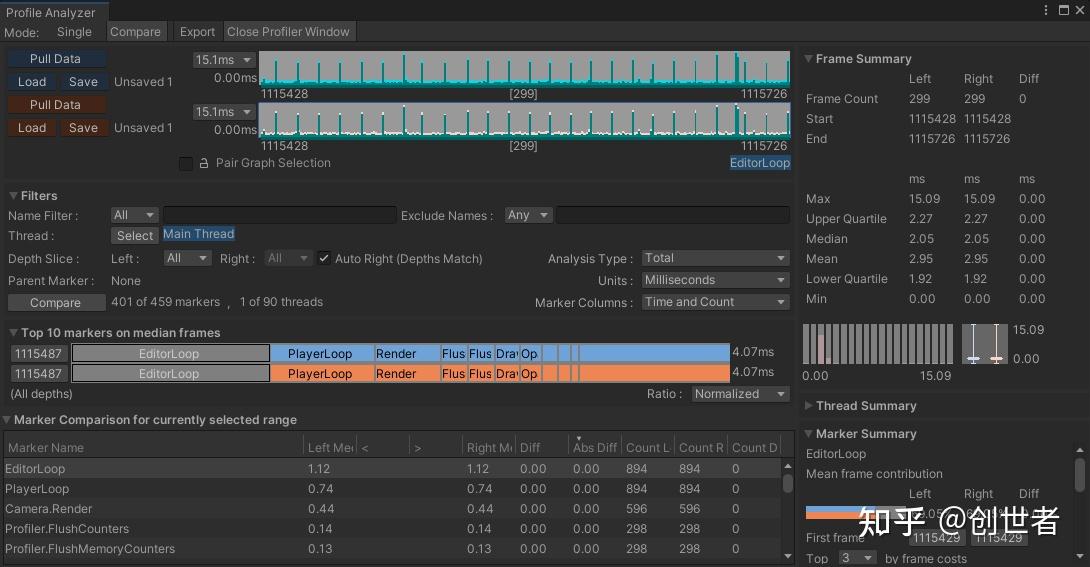Open the Marker Columns dropdown
Screen dimensions: 1090x567
[715, 302]
